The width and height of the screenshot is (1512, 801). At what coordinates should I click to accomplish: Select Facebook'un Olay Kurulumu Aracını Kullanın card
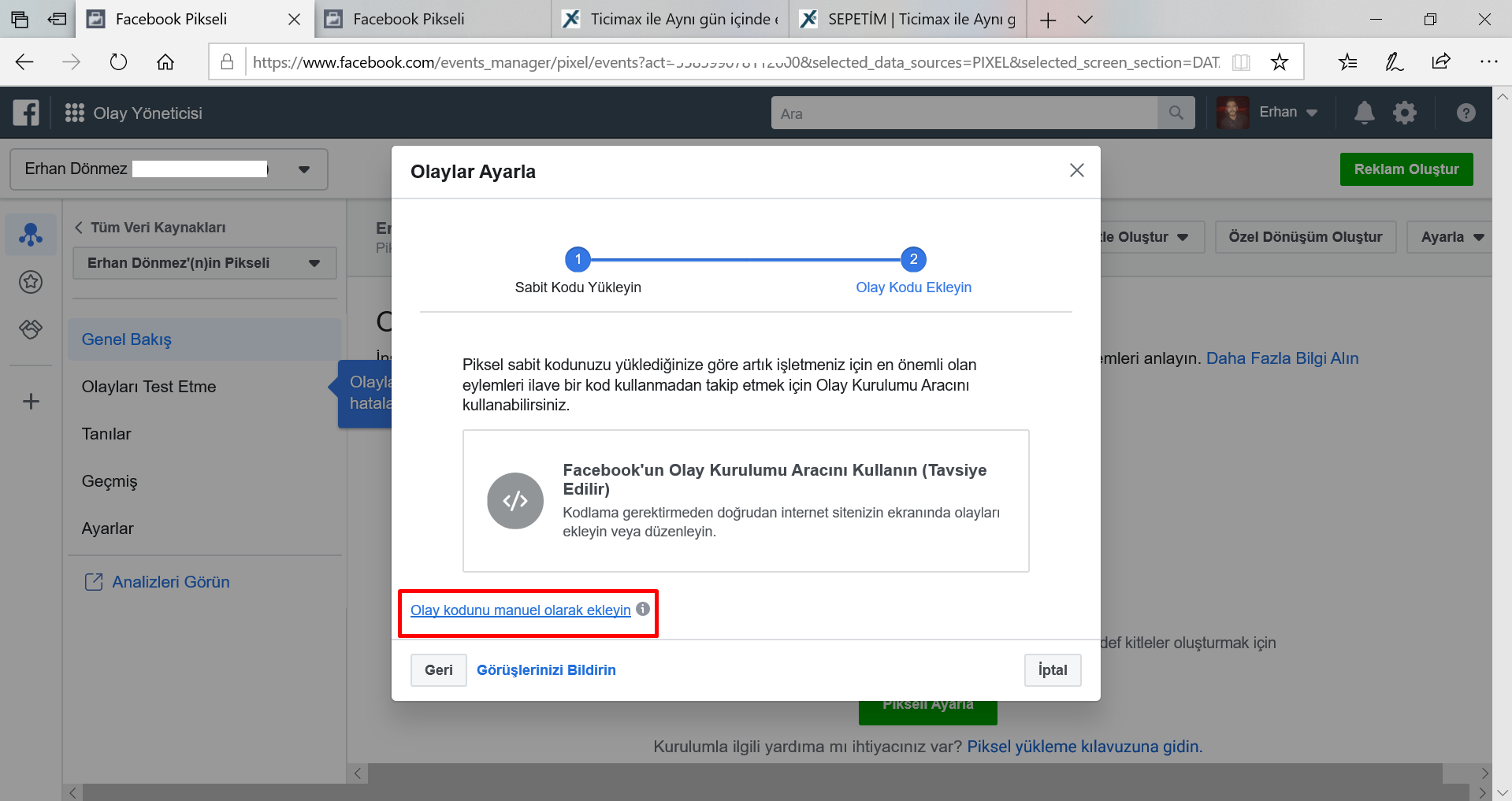tap(745, 501)
